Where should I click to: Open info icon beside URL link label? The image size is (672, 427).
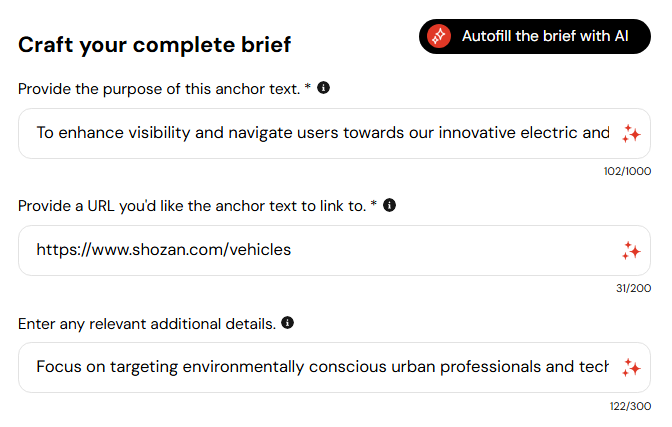389,205
